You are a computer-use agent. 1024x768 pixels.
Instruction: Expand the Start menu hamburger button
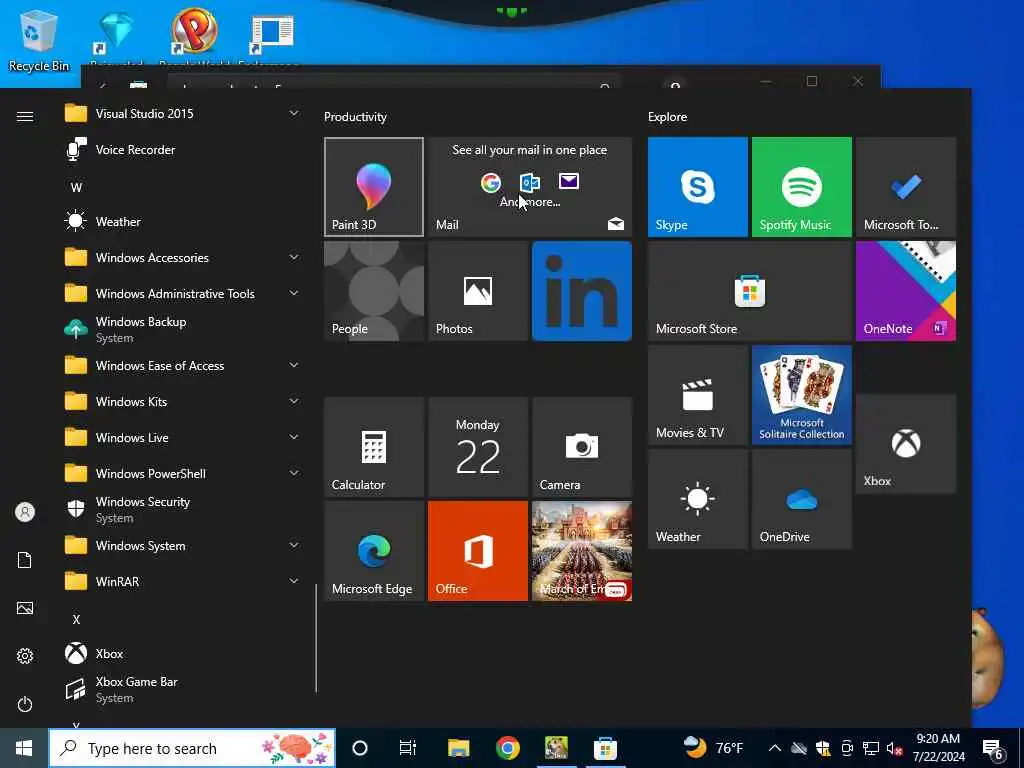click(25, 116)
